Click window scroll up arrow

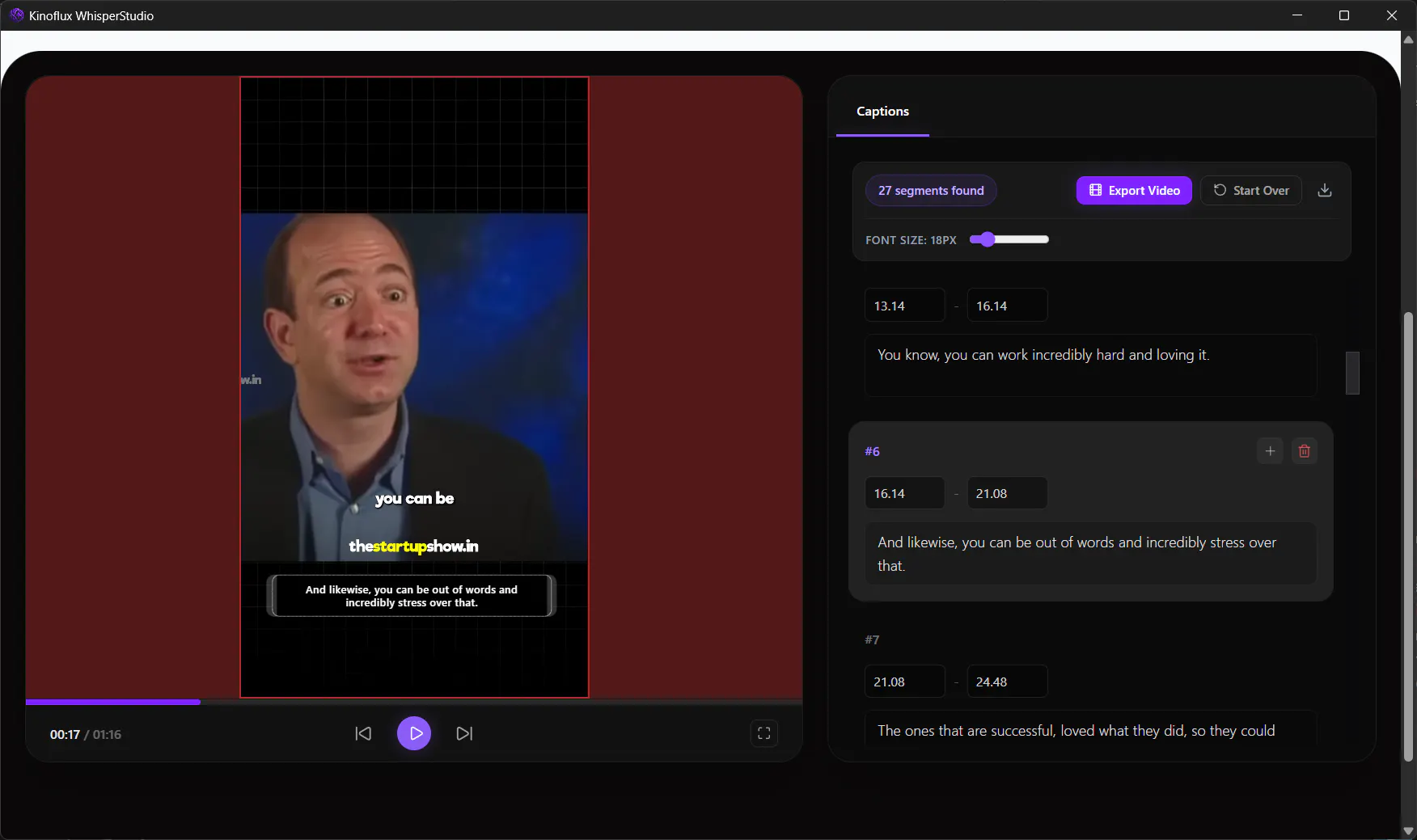pyautogui.click(x=1408, y=39)
